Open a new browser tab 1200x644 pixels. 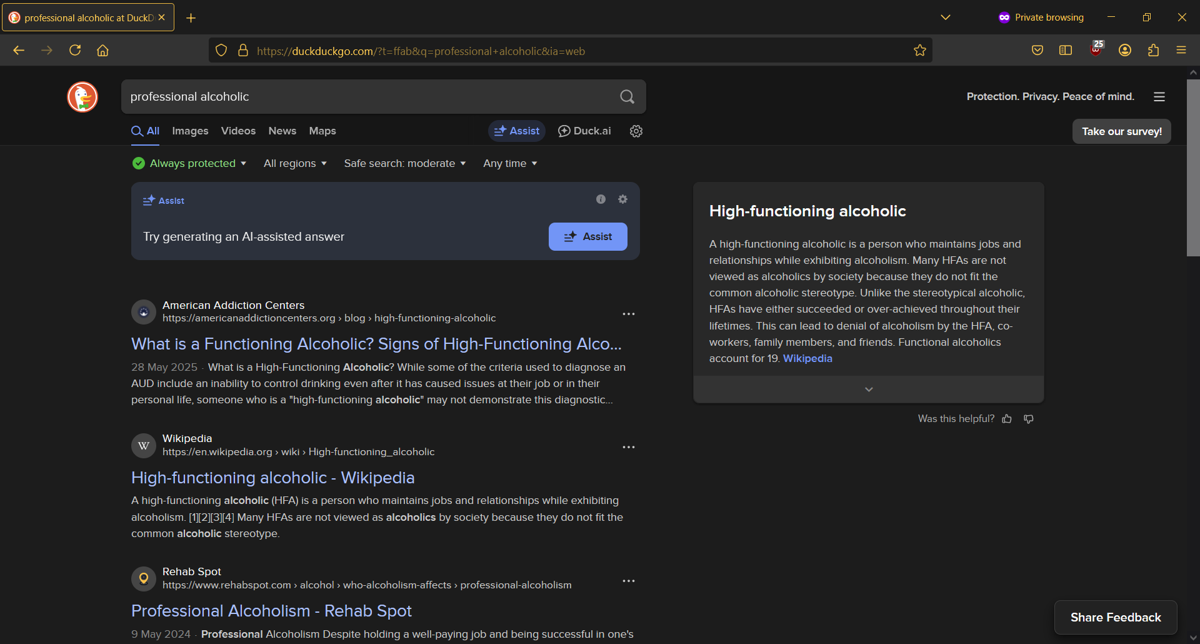tap(191, 17)
